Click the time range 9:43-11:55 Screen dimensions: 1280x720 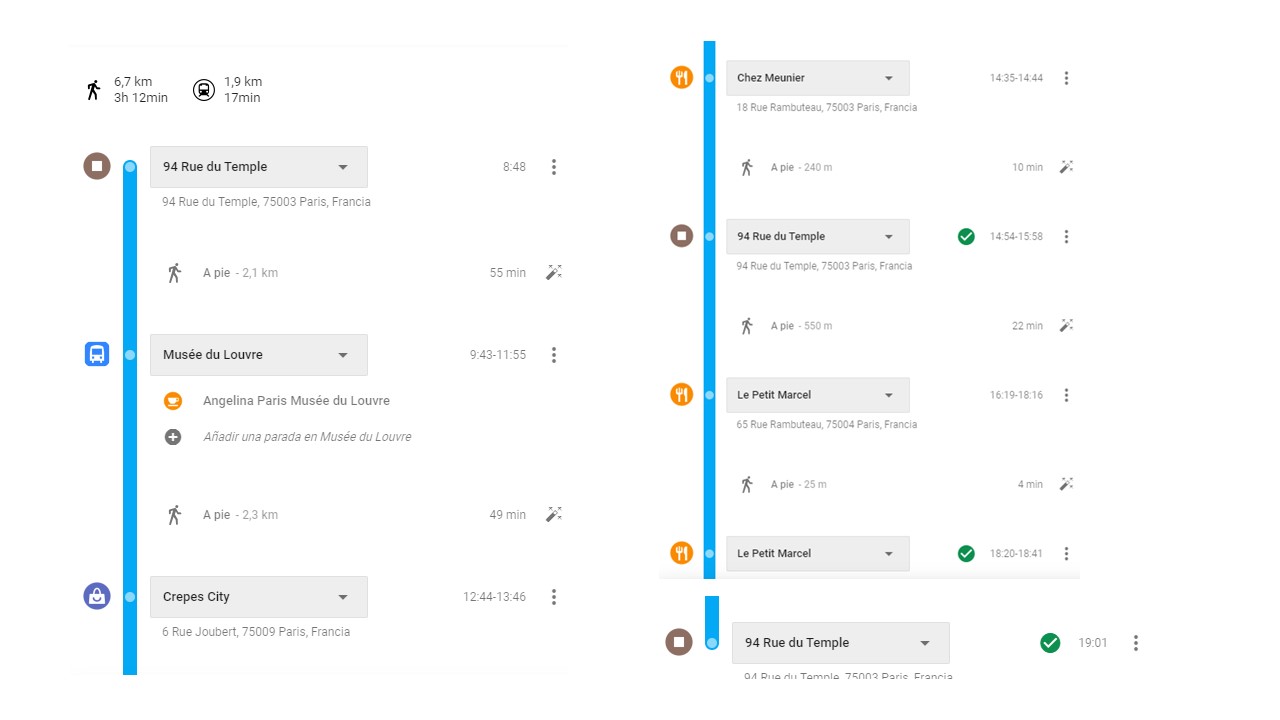coord(498,355)
